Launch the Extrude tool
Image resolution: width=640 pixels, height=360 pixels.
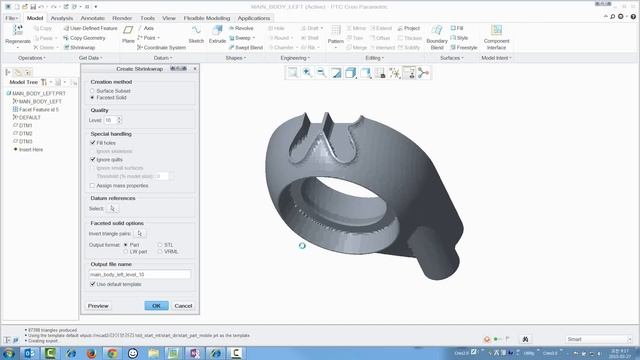[x=217, y=34]
